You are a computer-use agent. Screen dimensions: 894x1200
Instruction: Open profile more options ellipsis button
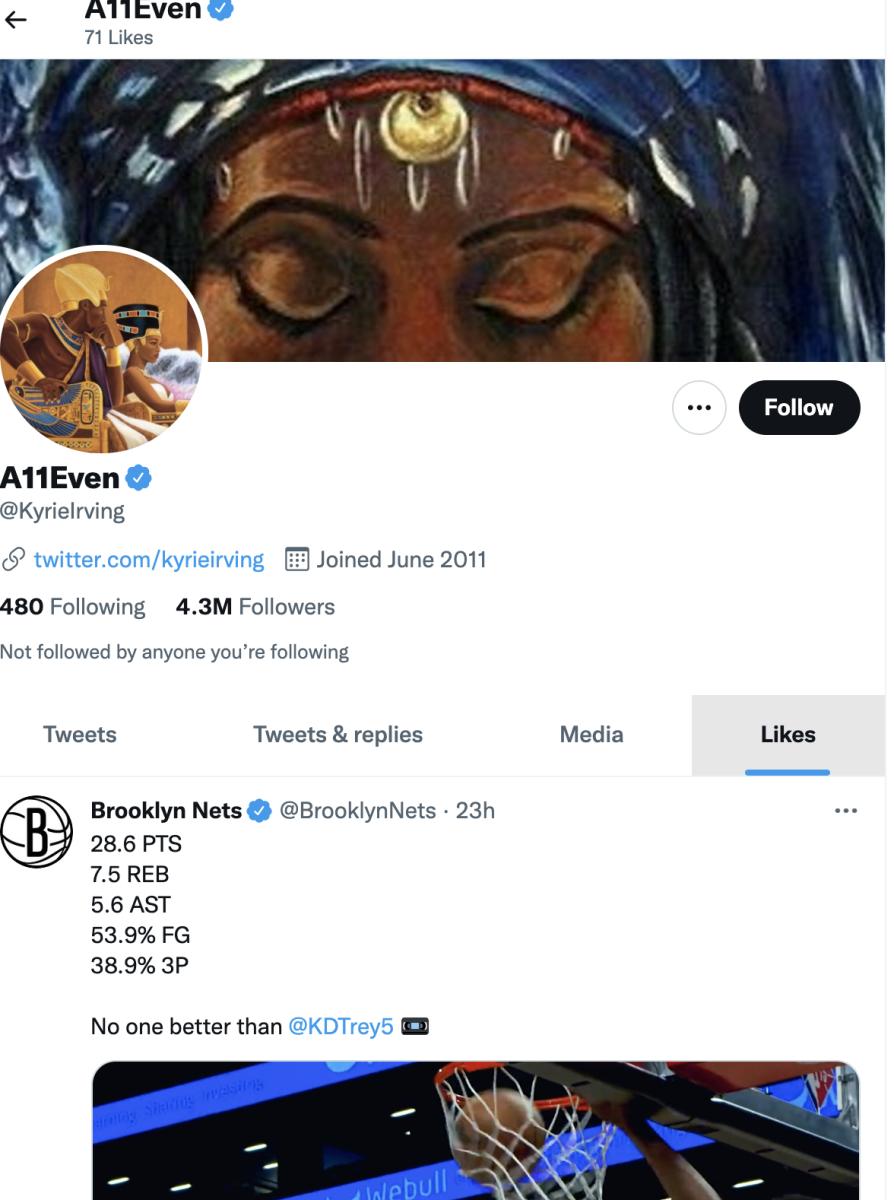[x=698, y=408]
